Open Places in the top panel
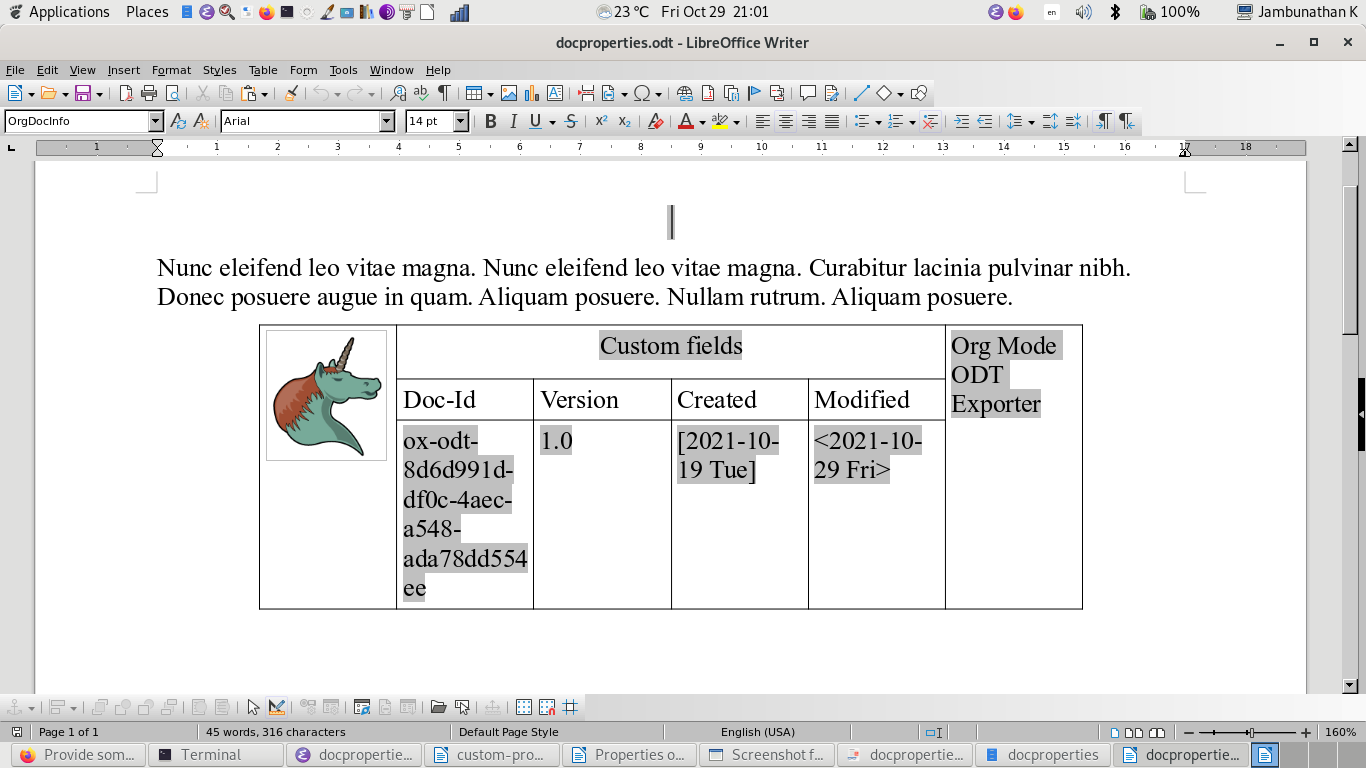 tap(147, 12)
